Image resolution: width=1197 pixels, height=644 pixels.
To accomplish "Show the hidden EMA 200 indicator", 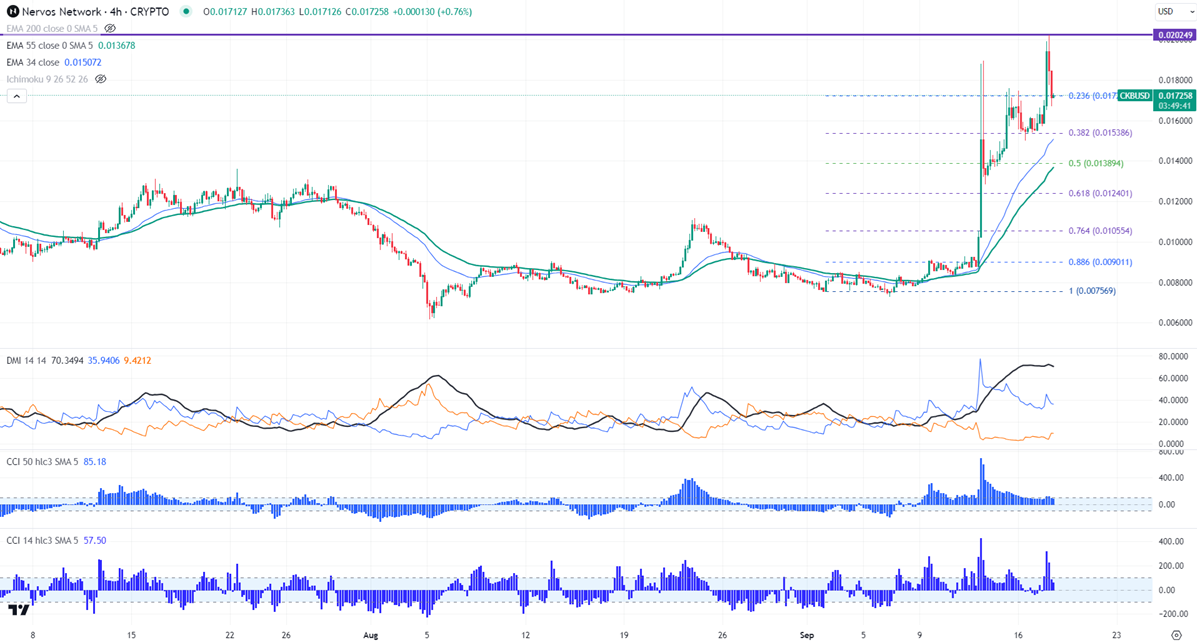I will [x=110, y=28].
